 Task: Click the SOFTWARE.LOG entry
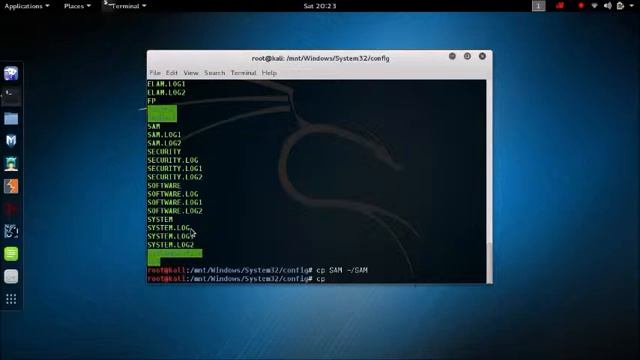coord(173,194)
